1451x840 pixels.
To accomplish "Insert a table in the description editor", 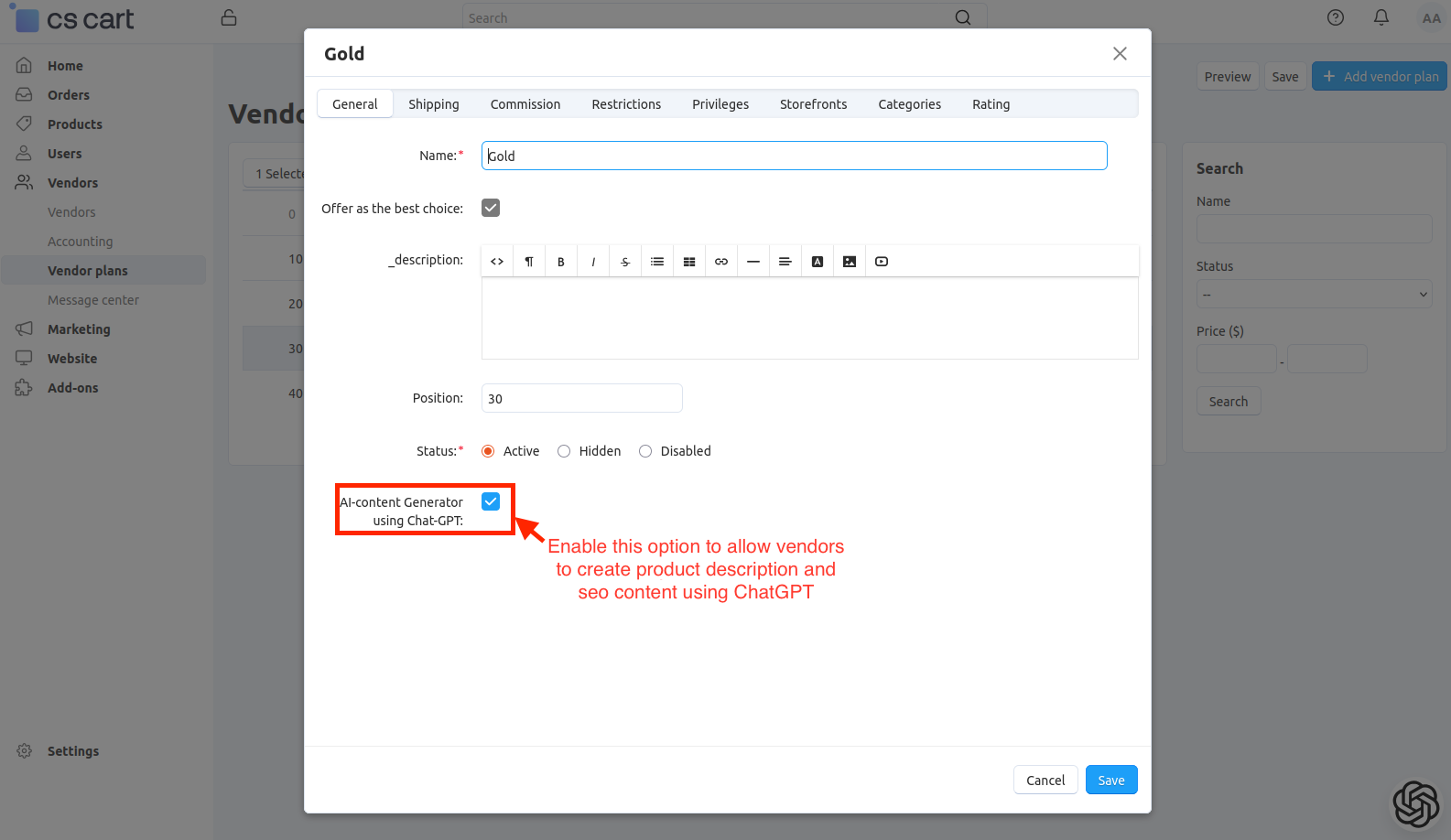I will 689,262.
